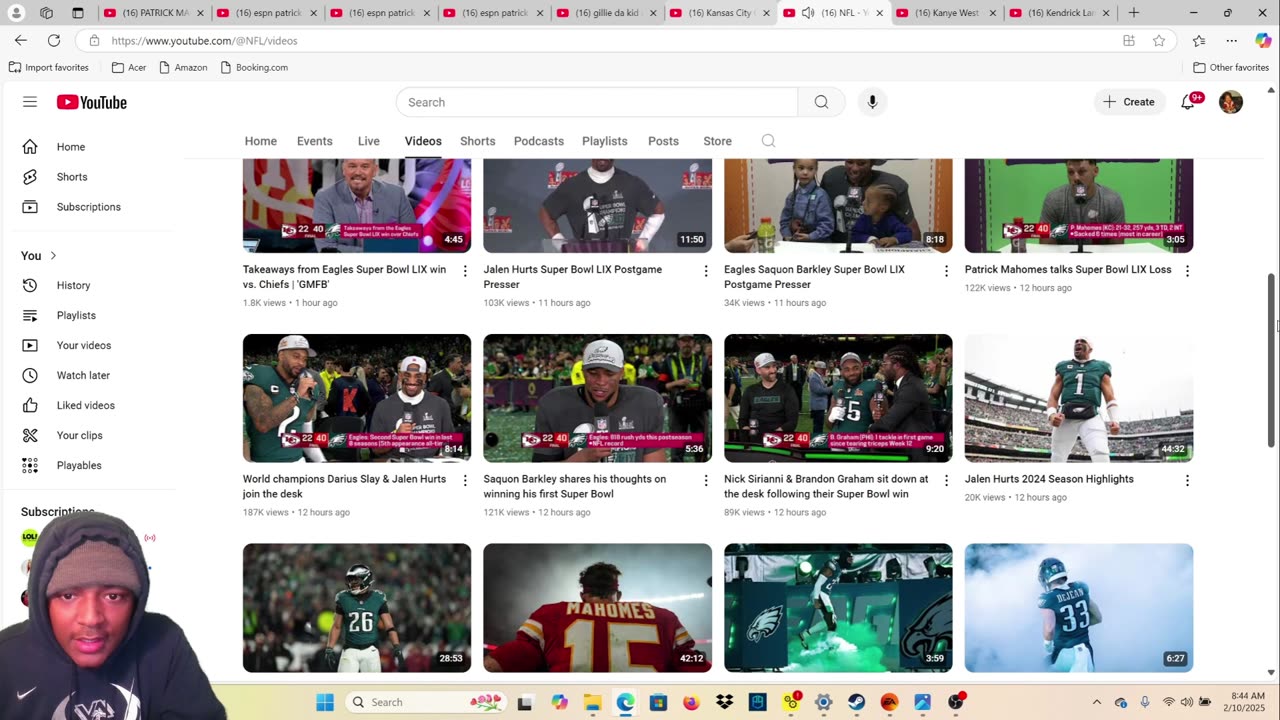The image size is (1280, 720).
Task: Open the Amazon favorites folder
Action: point(183,67)
